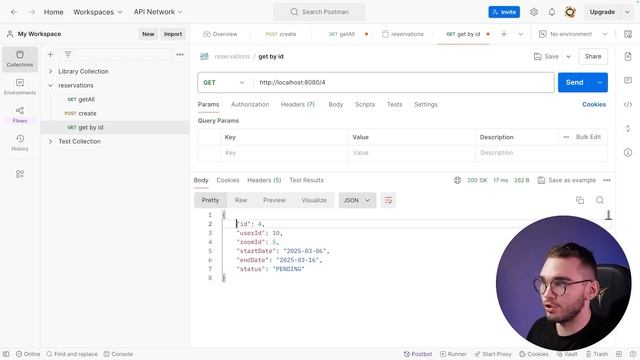Screen dimensions: 640x360
Task: Open the No environment selector
Action: (573, 34)
